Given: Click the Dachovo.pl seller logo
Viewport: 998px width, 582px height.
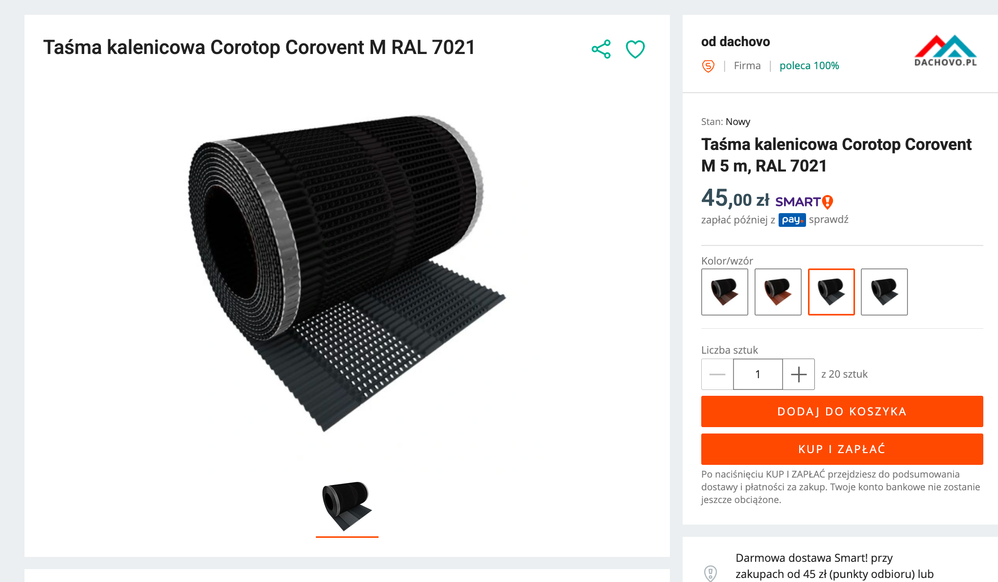Looking at the screenshot, I should click(x=945, y=51).
